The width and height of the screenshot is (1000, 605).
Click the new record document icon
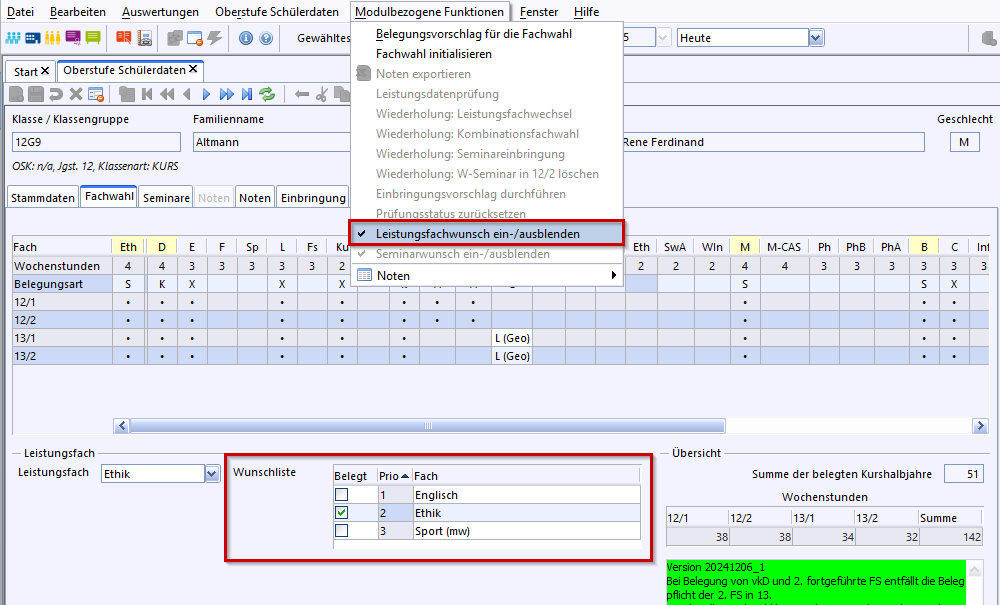(x=17, y=94)
